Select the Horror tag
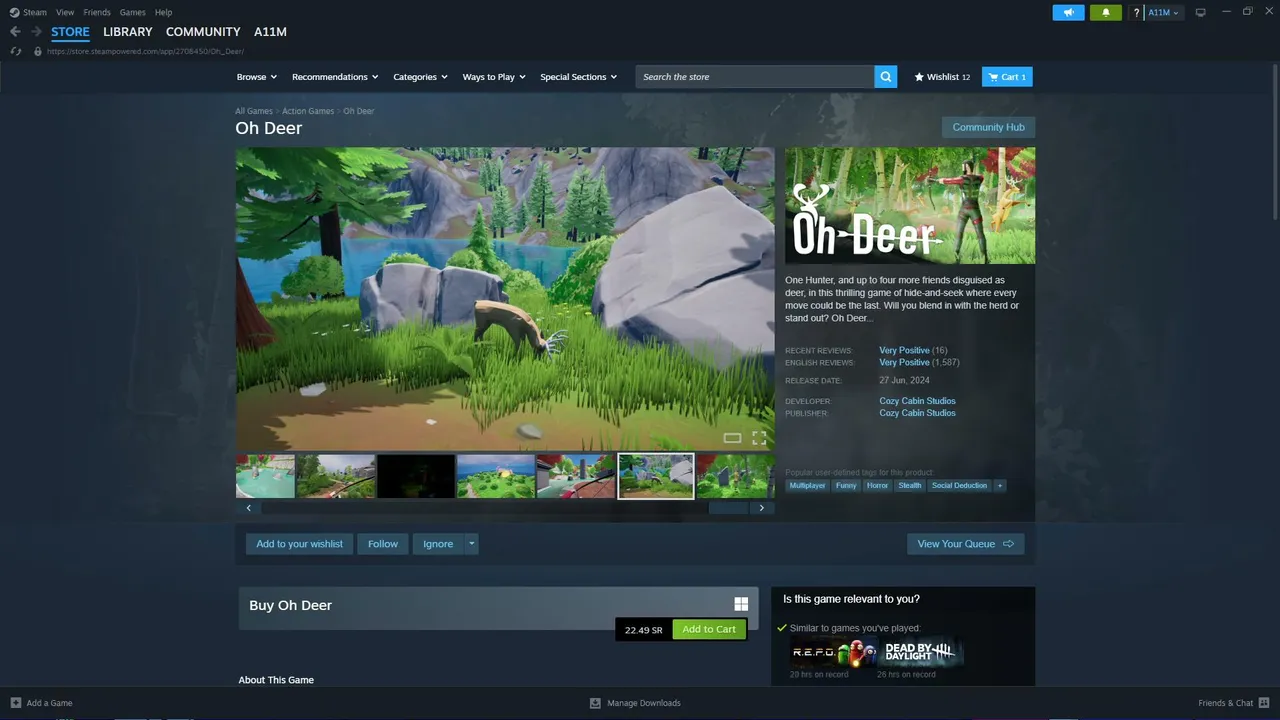 click(x=877, y=485)
